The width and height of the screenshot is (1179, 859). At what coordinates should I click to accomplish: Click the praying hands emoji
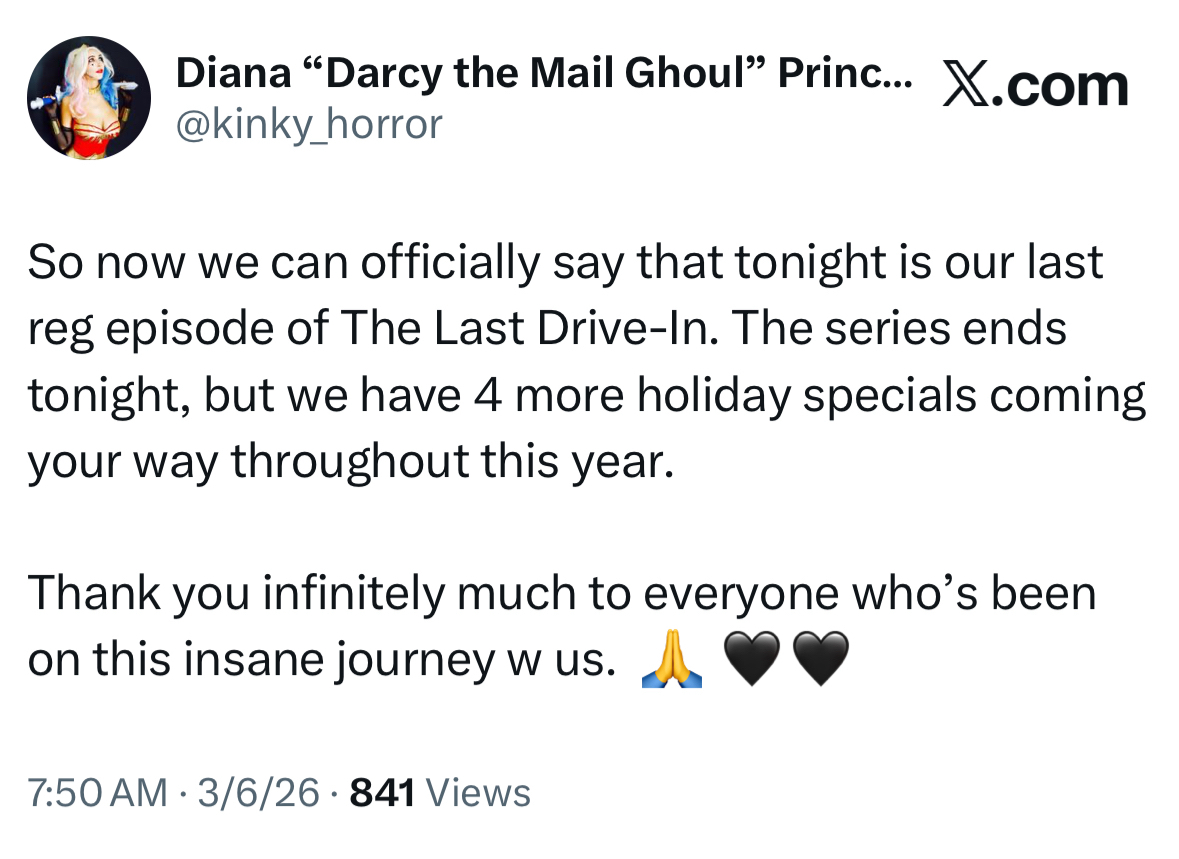[x=669, y=661]
